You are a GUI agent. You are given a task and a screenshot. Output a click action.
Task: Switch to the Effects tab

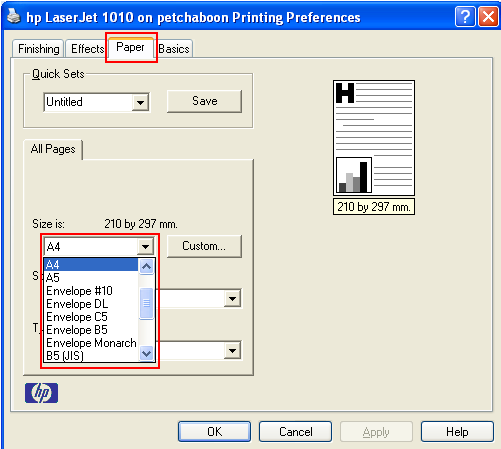87,49
